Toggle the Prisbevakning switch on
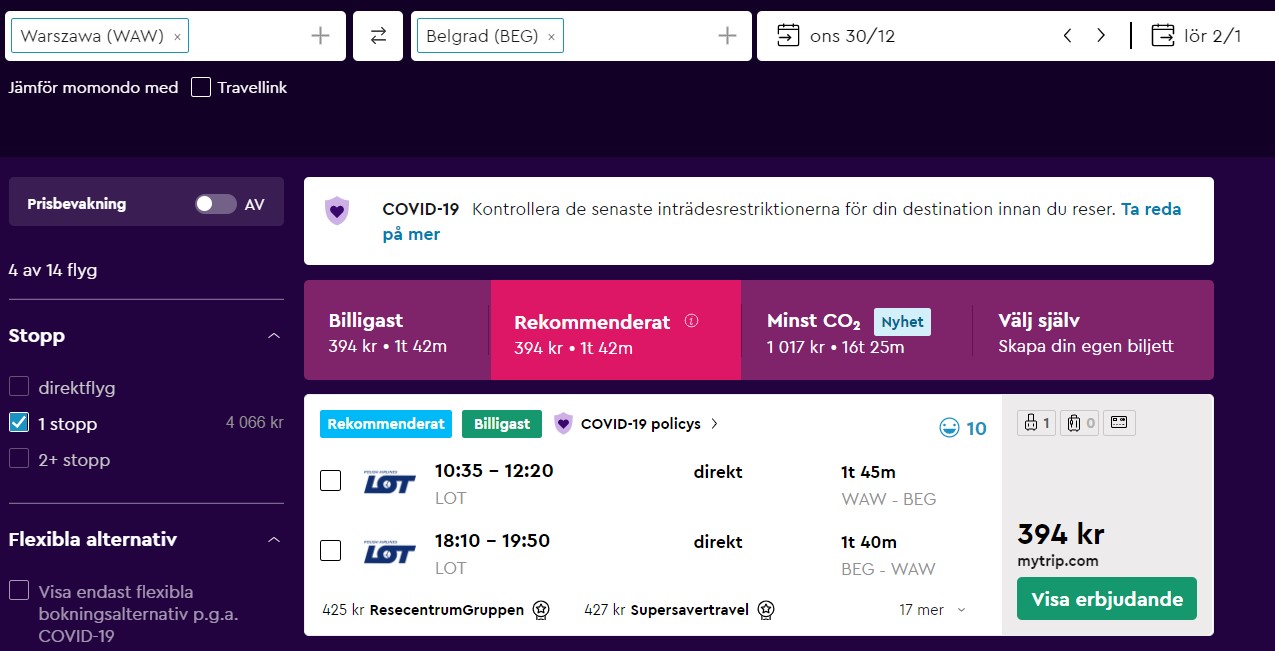The height and width of the screenshot is (651, 1275). (216, 204)
